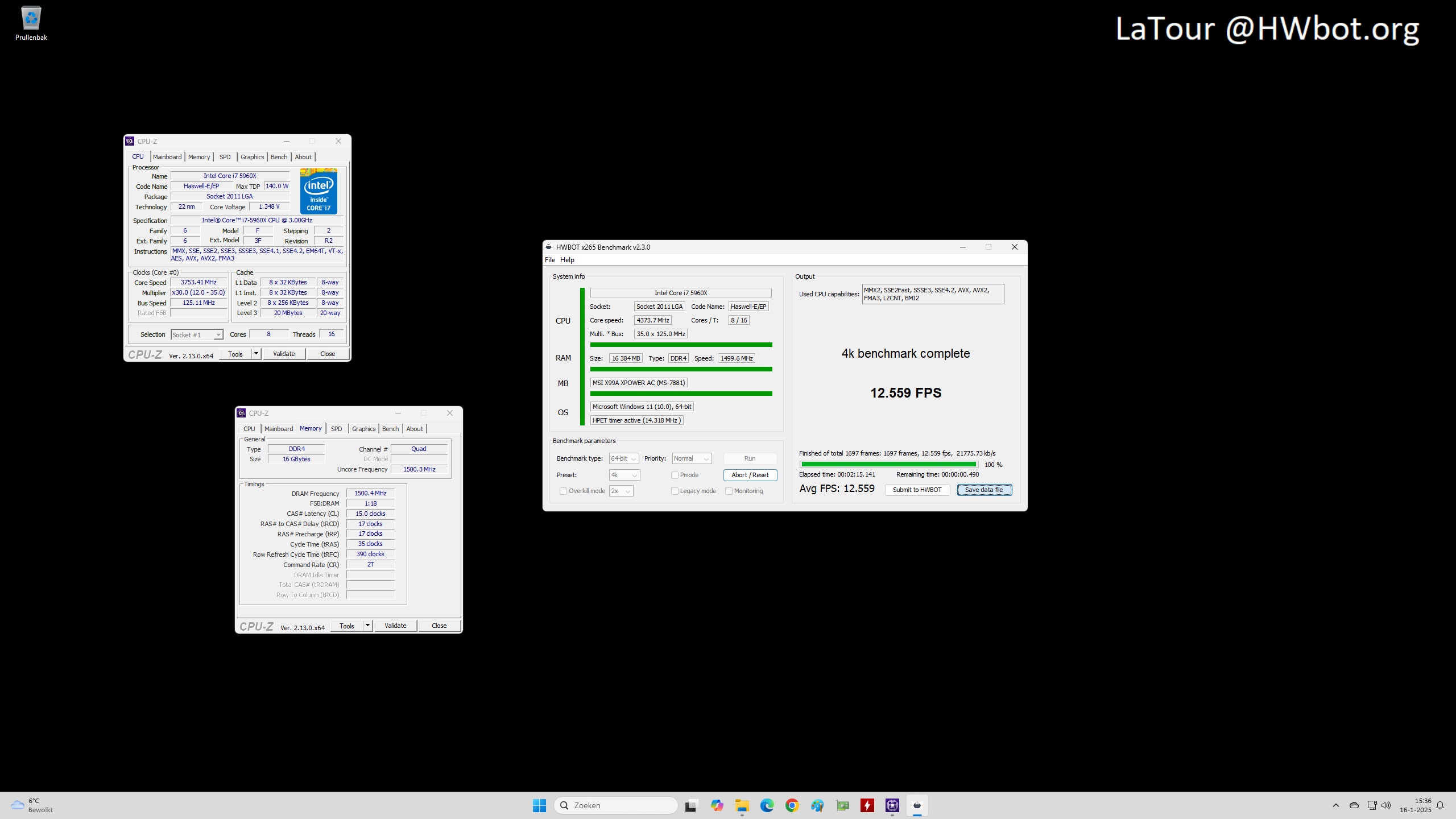1456x819 pixels.
Task: Click the 12.559 FPS result text
Action: tap(905, 393)
